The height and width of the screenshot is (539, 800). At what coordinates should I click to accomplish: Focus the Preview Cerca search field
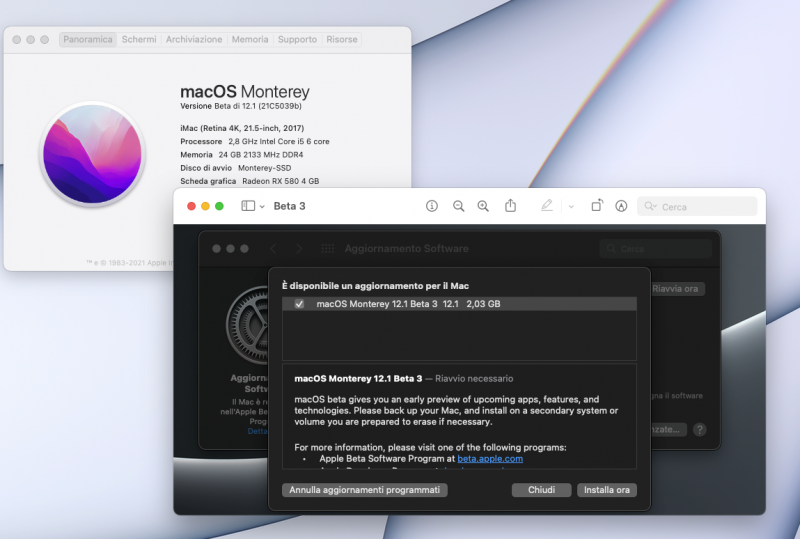pyautogui.click(x=697, y=206)
